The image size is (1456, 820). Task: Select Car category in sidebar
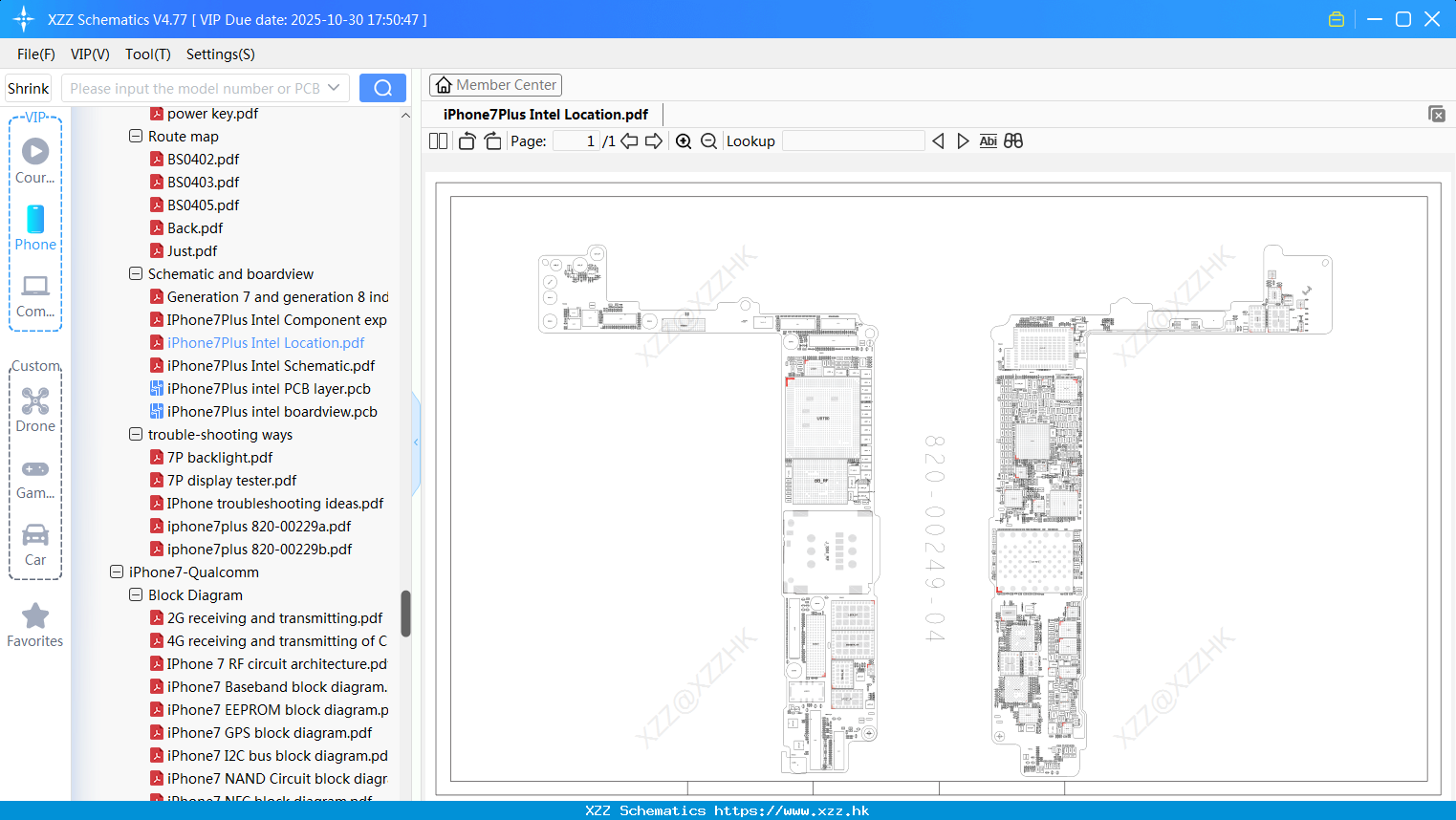coord(35,545)
